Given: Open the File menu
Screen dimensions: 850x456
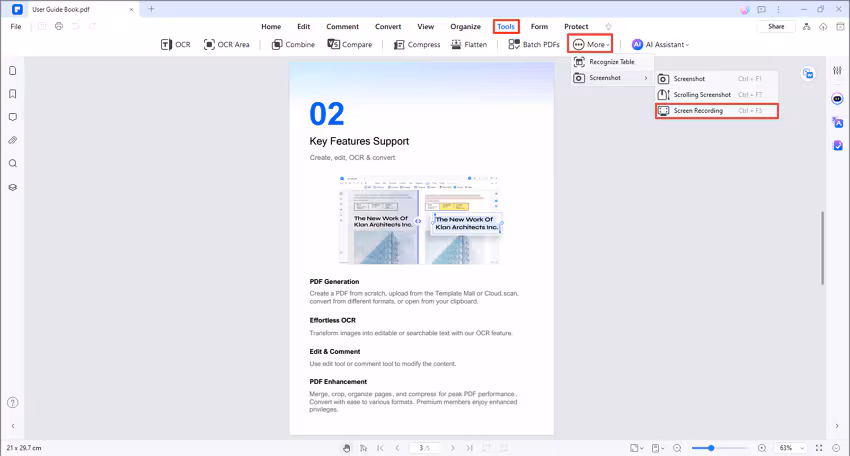Looking at the screenshot, I should (16, 26).
